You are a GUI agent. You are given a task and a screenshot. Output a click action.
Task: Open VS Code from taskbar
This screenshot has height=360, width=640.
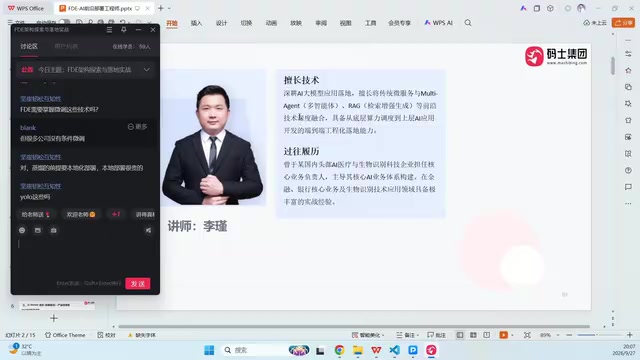pos(394,350)
